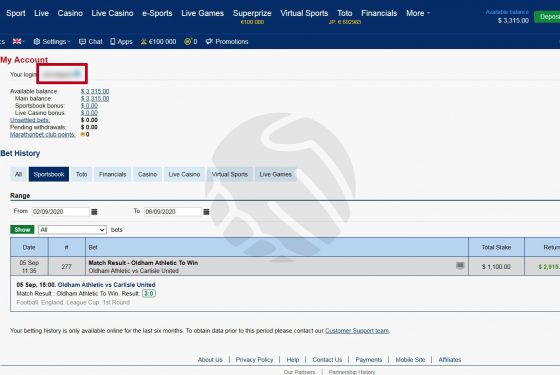Expand the Settings dropdown

(52, 42)
